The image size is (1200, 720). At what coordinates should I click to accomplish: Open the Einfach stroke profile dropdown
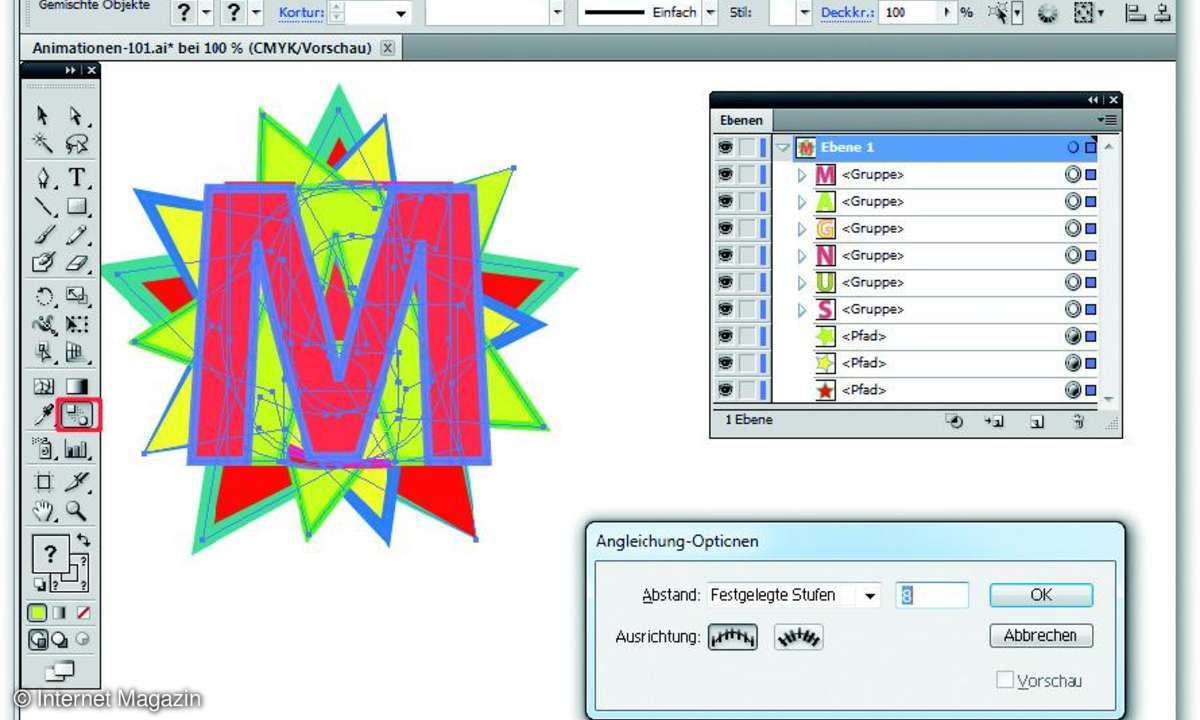pyautogui.click(x=710, y=13)
